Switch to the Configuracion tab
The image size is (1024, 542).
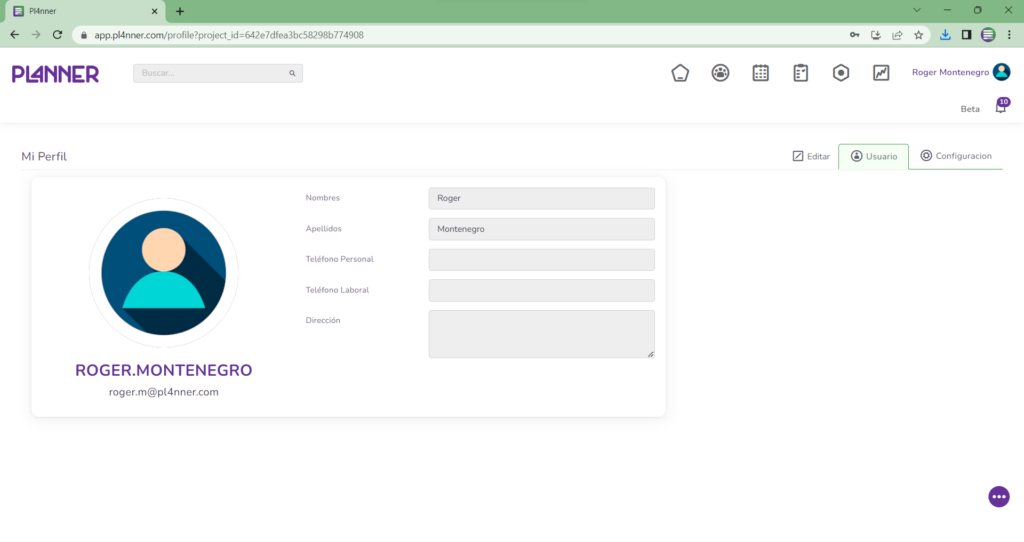(956, 156)
